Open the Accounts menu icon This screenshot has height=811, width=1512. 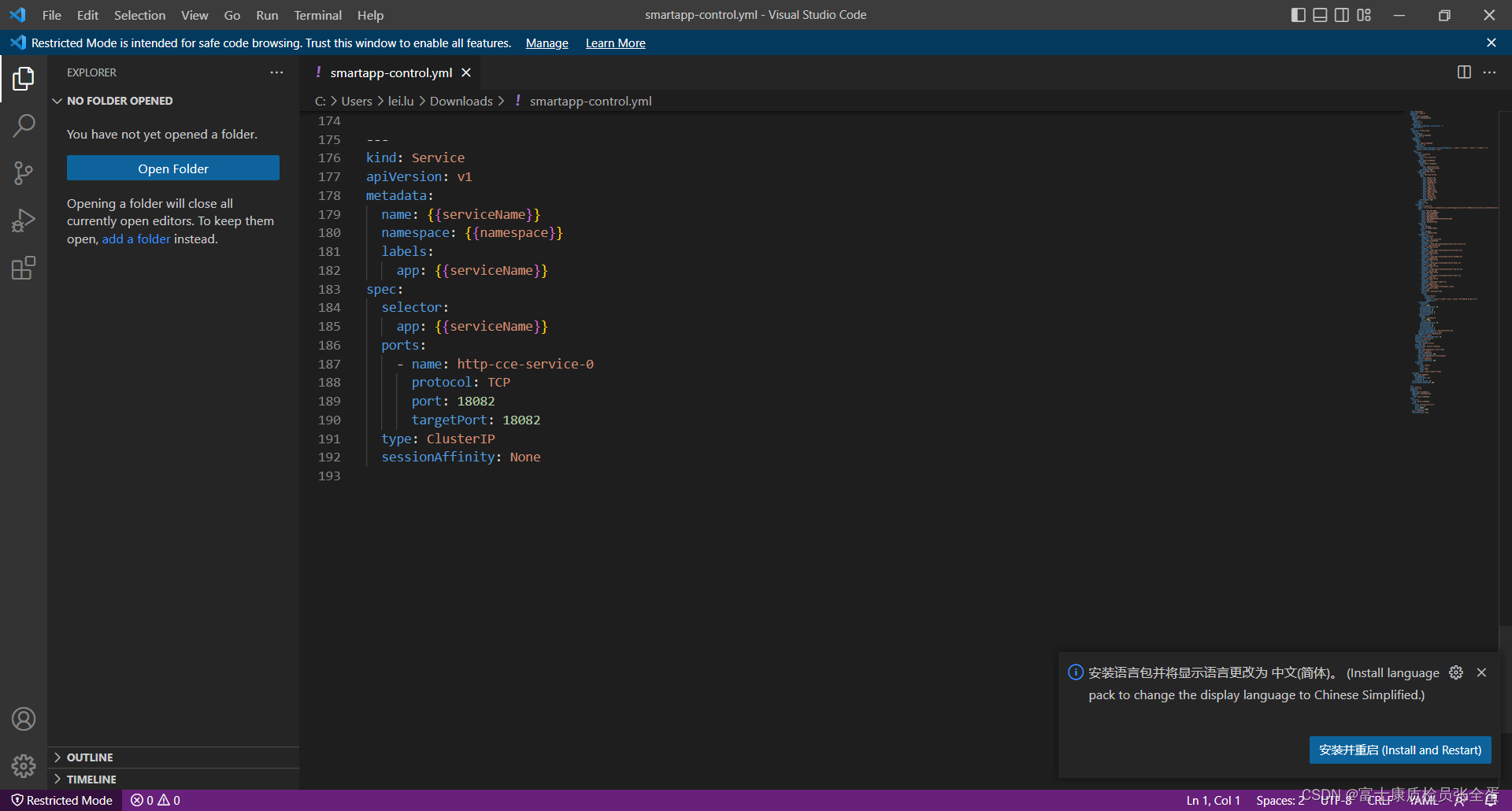click(x=24, y=719)
